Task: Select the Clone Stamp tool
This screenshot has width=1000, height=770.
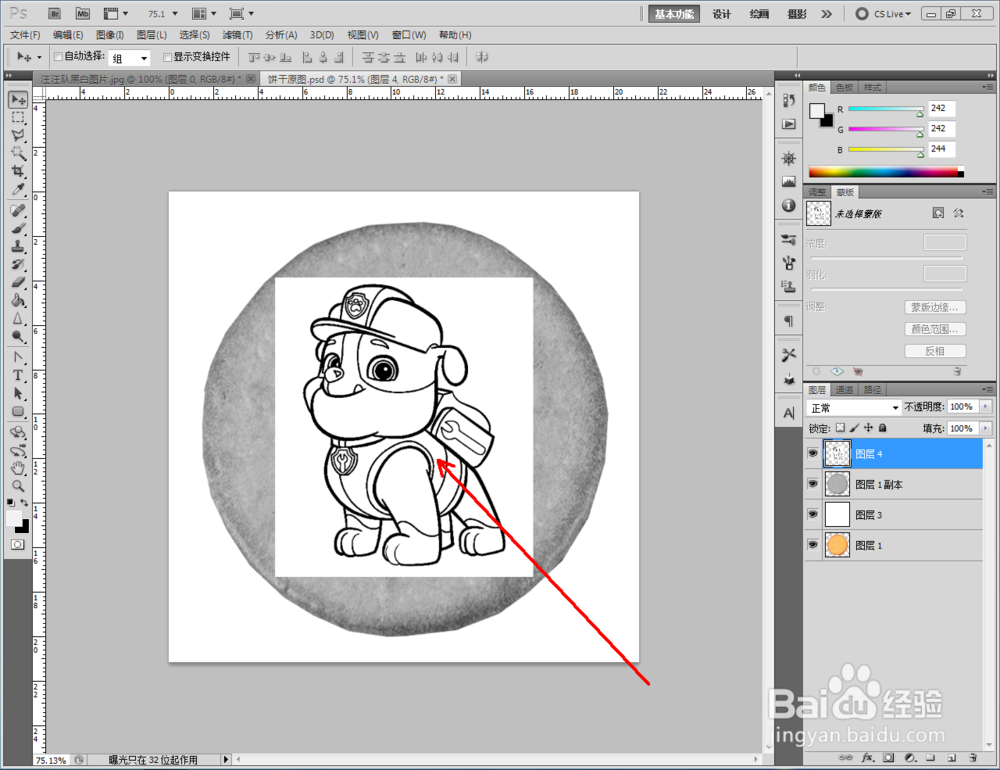Action: [x=18, y=246]
